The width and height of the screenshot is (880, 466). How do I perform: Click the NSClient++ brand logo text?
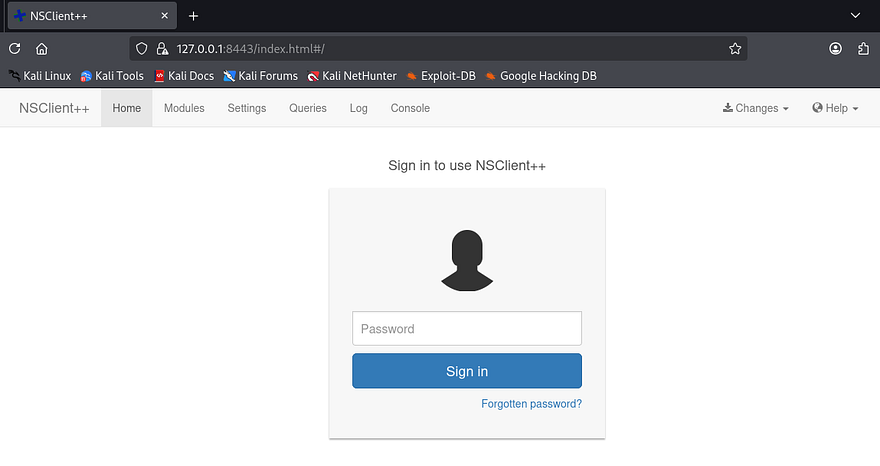[54, 108]
